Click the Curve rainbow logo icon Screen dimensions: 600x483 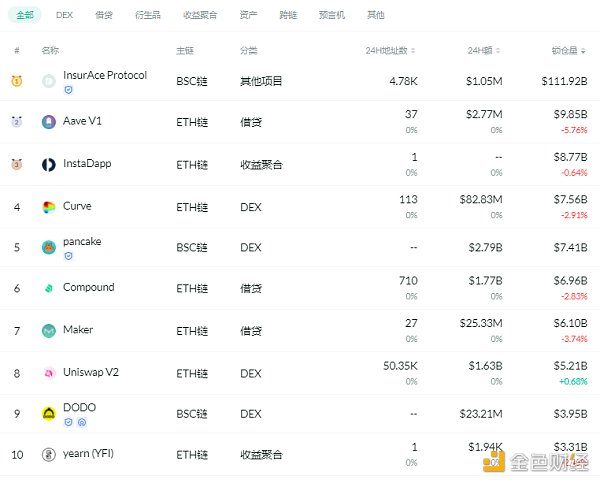[x=49, y=207]
